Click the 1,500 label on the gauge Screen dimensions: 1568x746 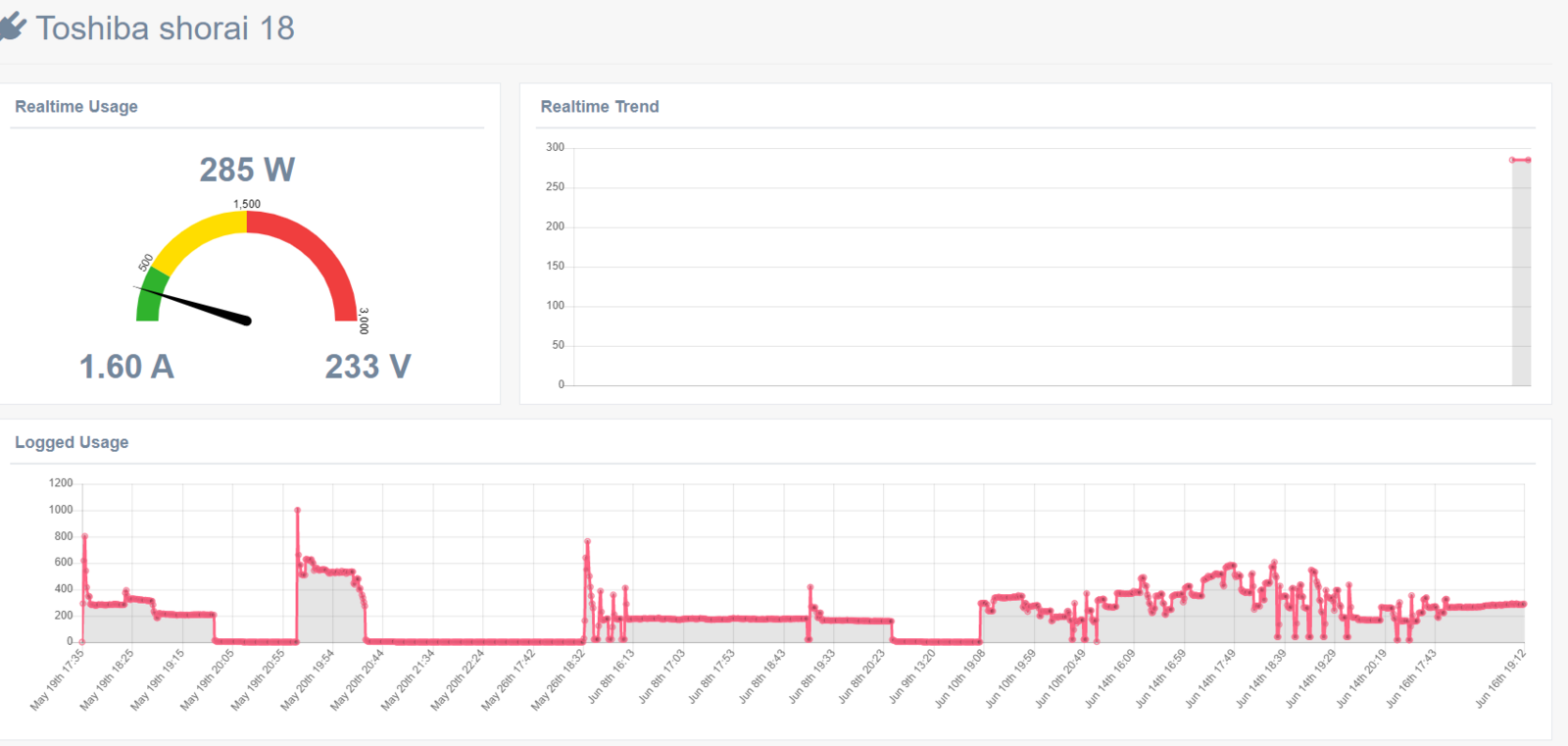pyautogui.click(x=247, y=204)
